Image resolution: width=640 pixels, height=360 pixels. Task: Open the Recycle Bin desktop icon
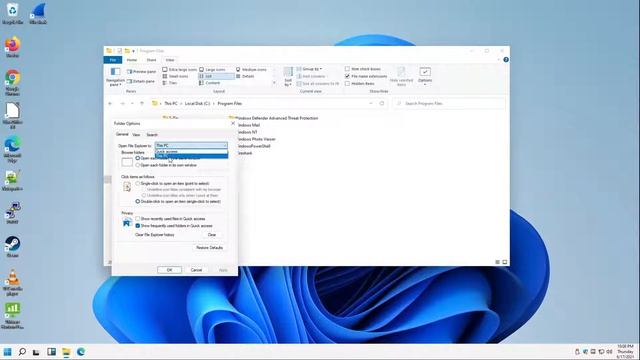coord(12,13)
